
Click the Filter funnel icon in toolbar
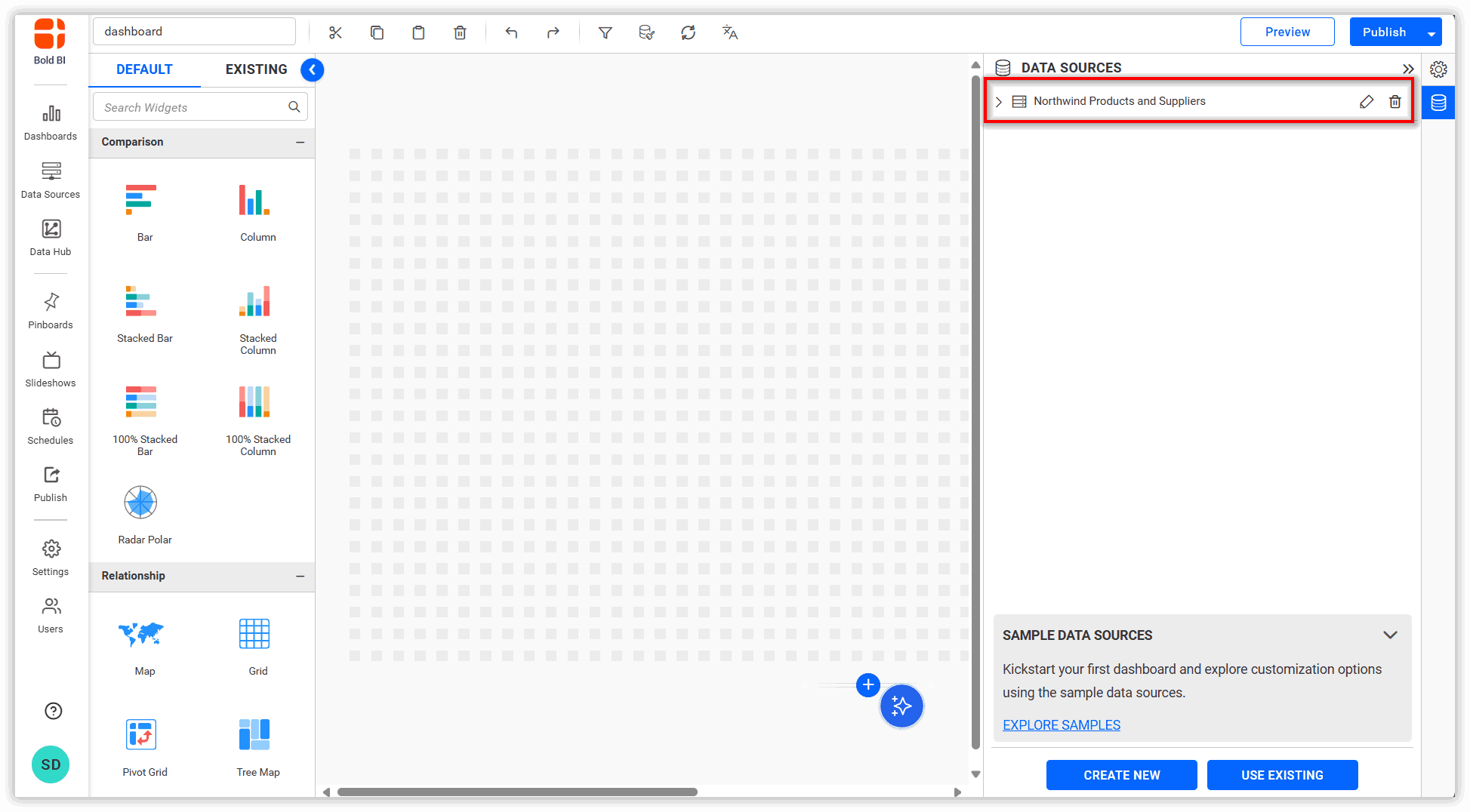coord(605,32)
